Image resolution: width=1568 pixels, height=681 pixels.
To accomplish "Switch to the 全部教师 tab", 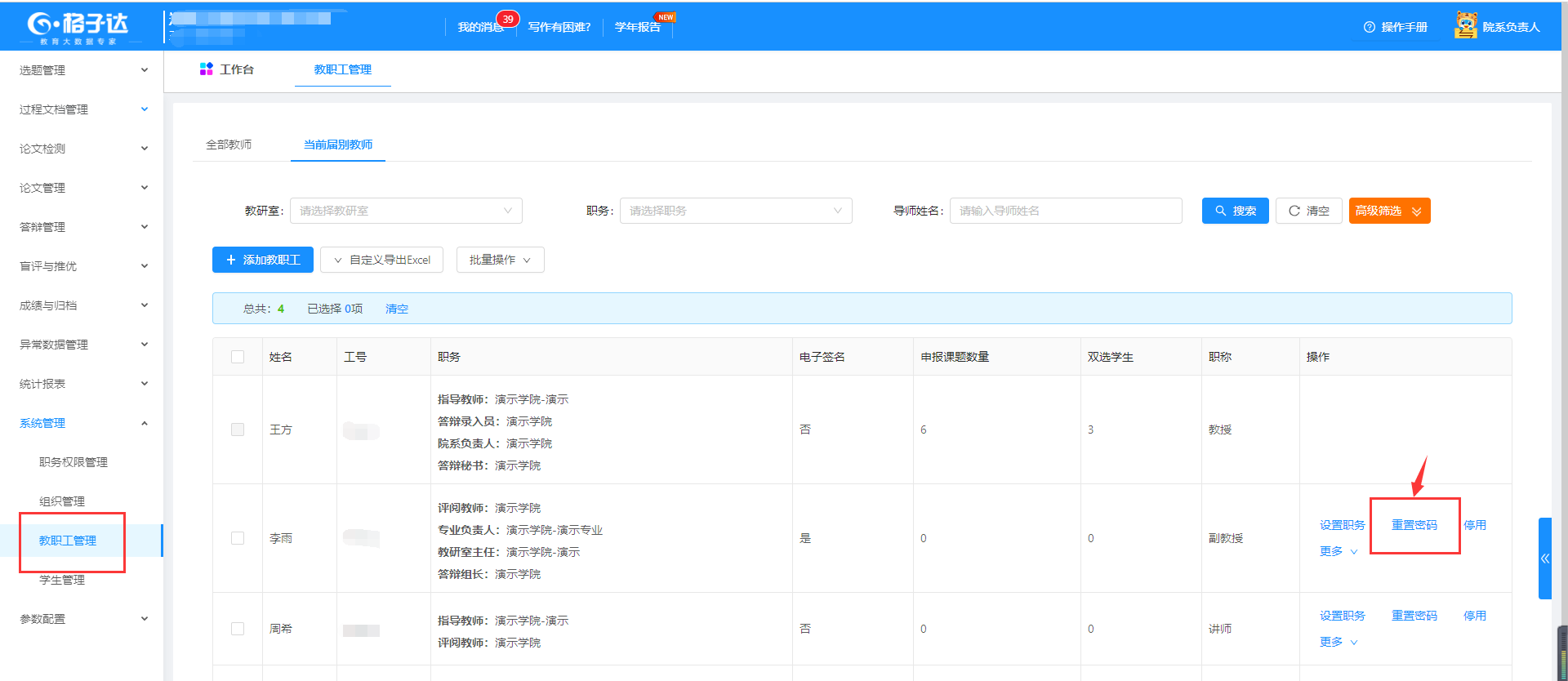I will (229, 145).
